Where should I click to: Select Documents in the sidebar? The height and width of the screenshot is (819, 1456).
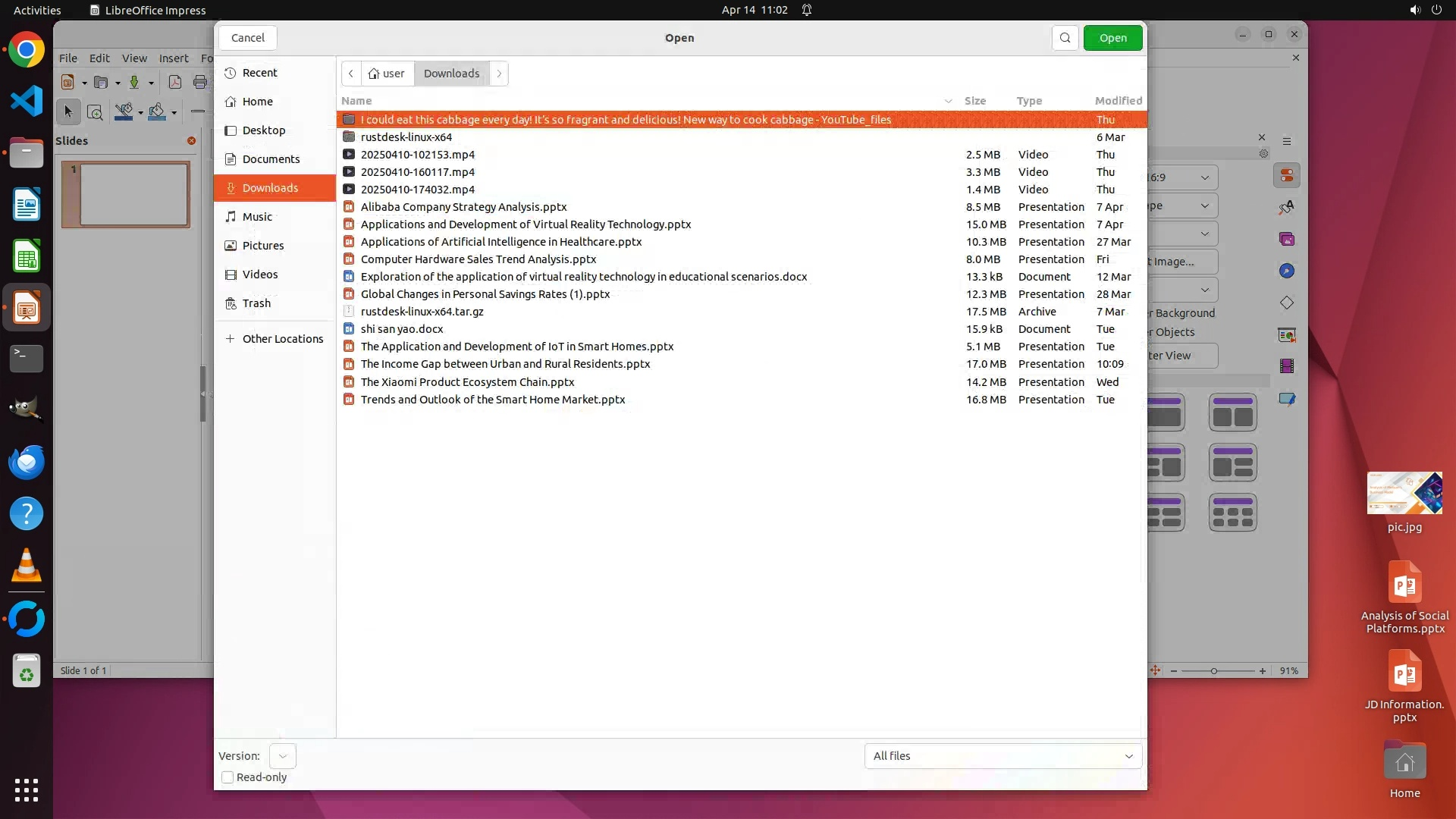pyautogui.click(x=271, y=159)
